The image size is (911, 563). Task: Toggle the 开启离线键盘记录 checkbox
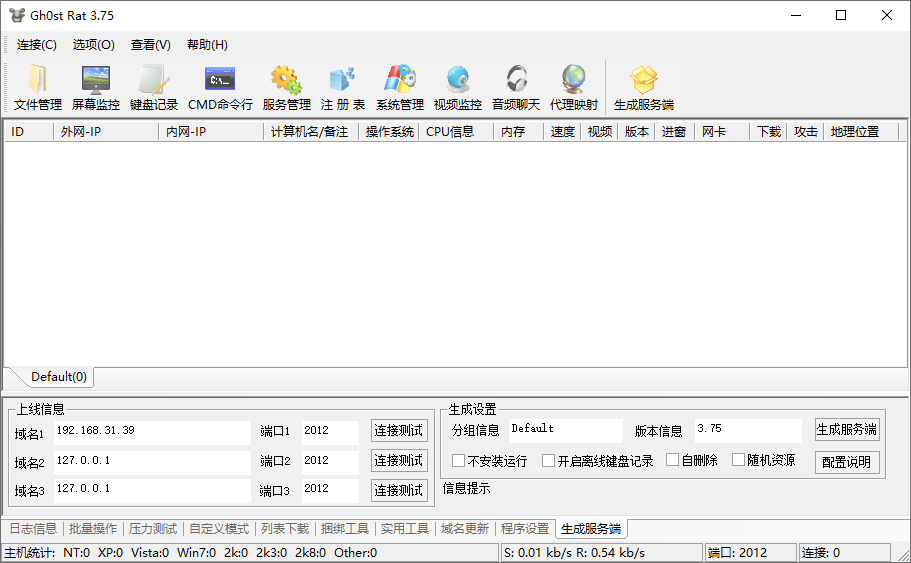(548, 461)
